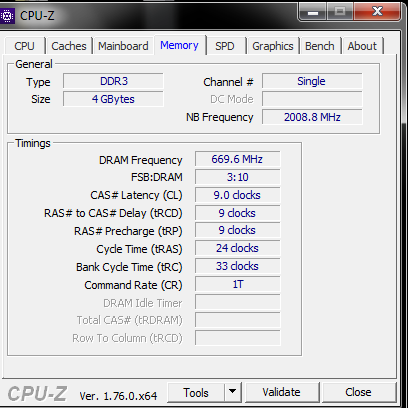Close CPU-Z with the title bar X
This screenshot has height=408, width=408.
click(x=377, y=12)
